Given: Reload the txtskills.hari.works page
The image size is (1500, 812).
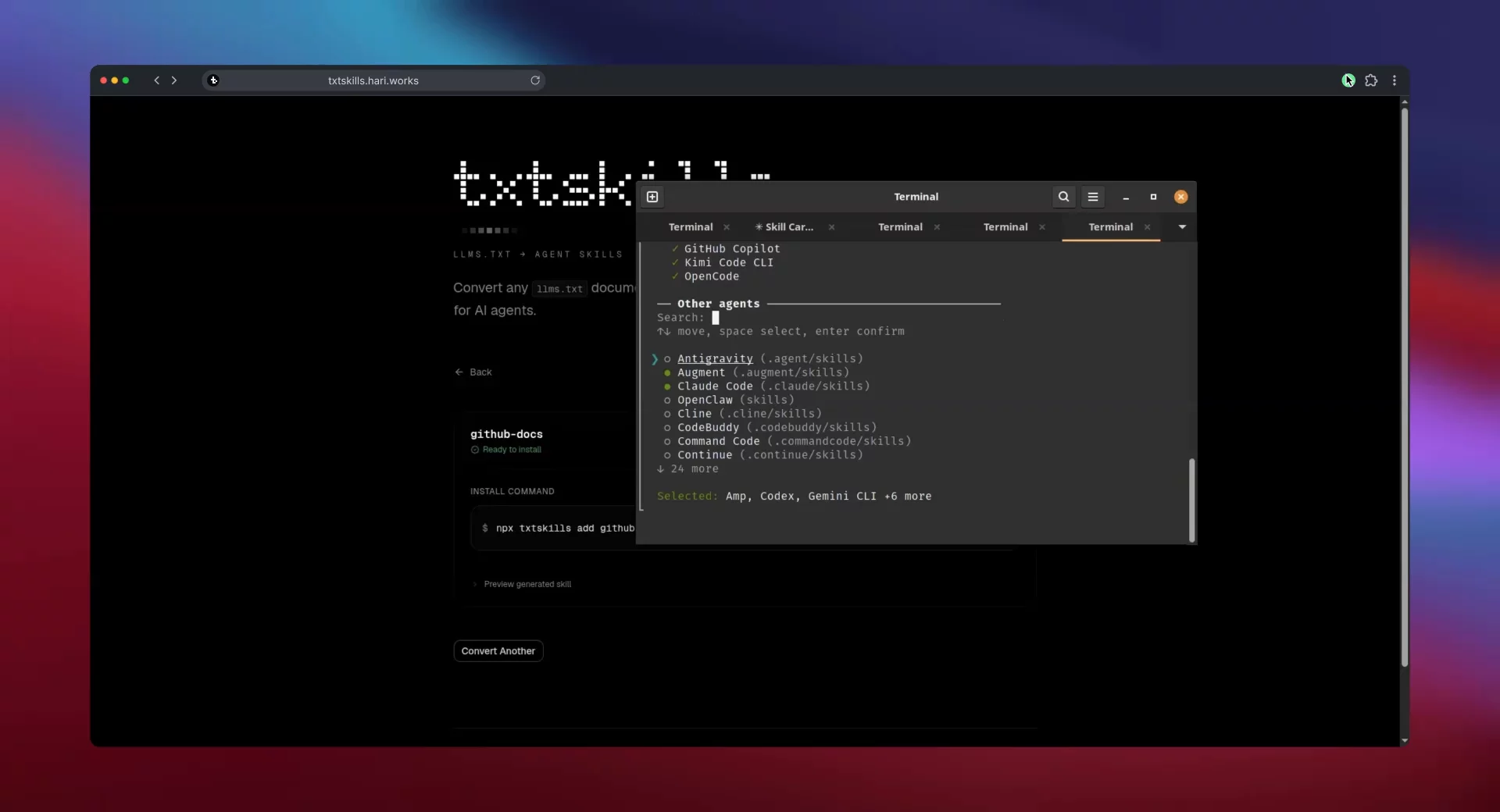Looking at the screenshot, I should [x=535, y=80].
